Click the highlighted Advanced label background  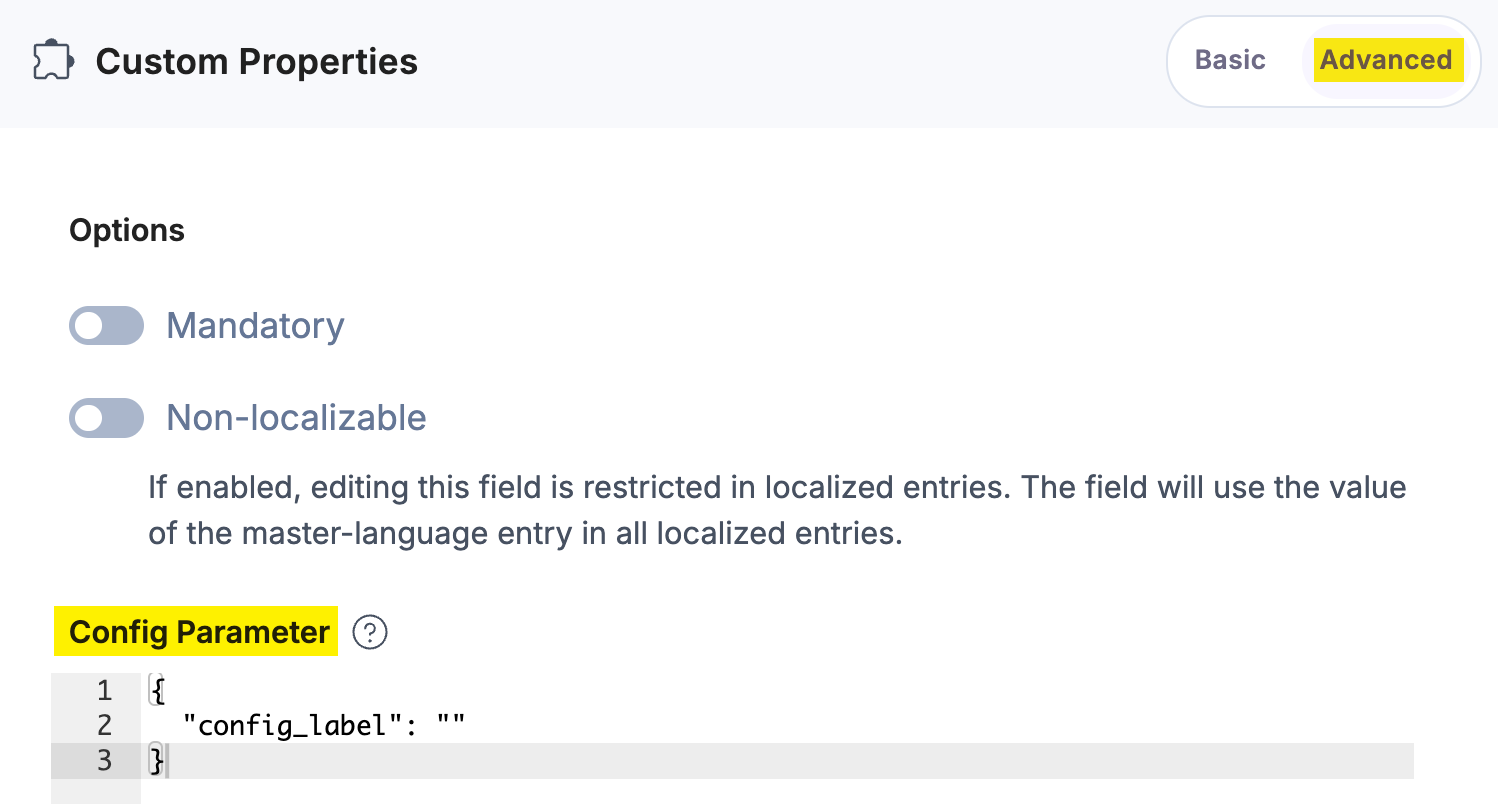pos(1387,60)
